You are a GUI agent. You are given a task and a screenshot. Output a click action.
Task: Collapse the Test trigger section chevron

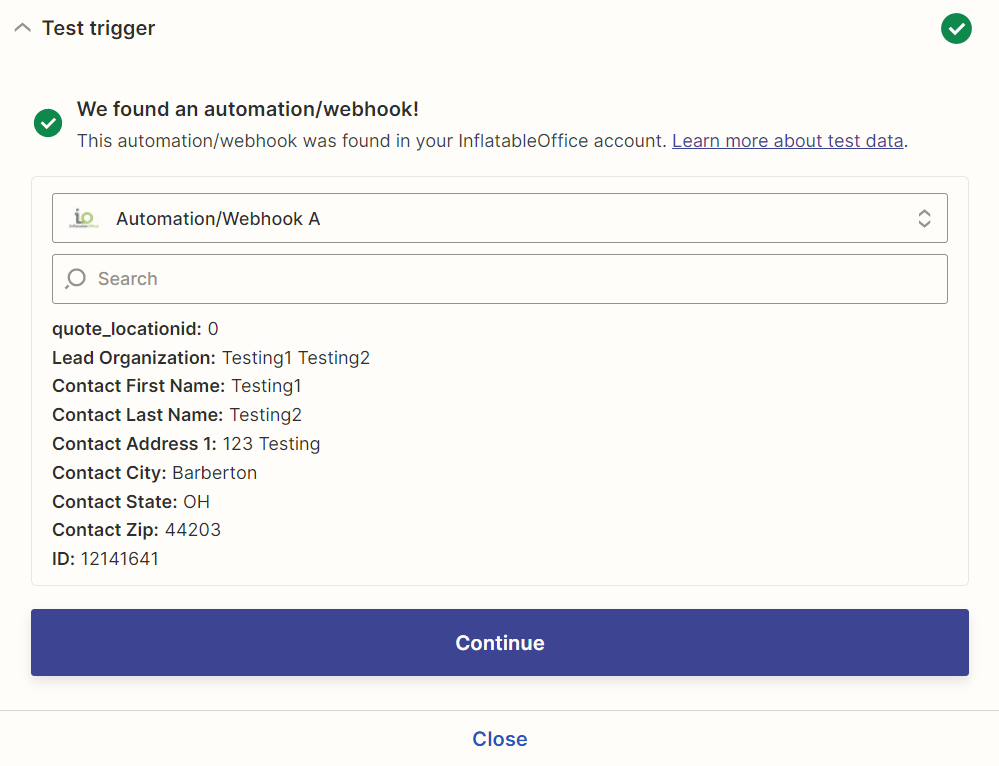click(x=22, y=28)
